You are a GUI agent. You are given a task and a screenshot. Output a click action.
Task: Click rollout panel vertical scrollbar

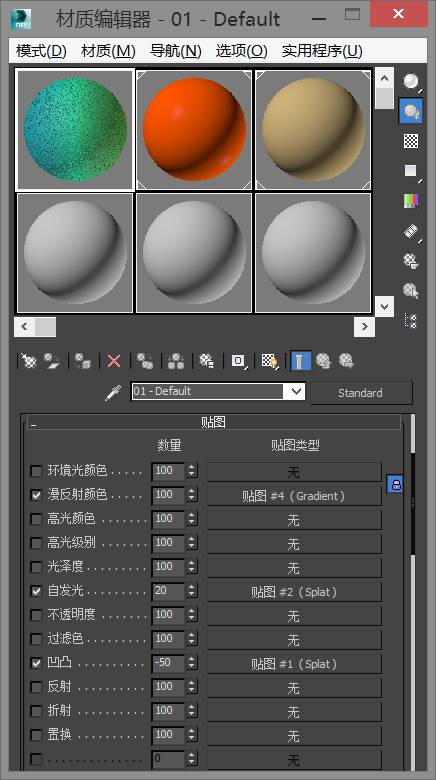click(413, 502)
